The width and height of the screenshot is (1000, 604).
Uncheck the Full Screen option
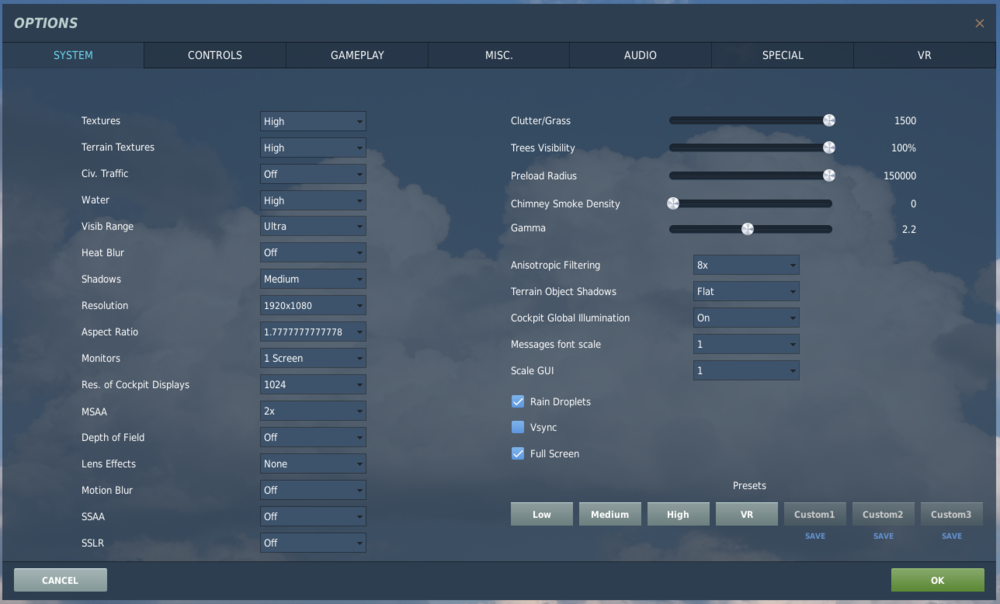[518, 453]
